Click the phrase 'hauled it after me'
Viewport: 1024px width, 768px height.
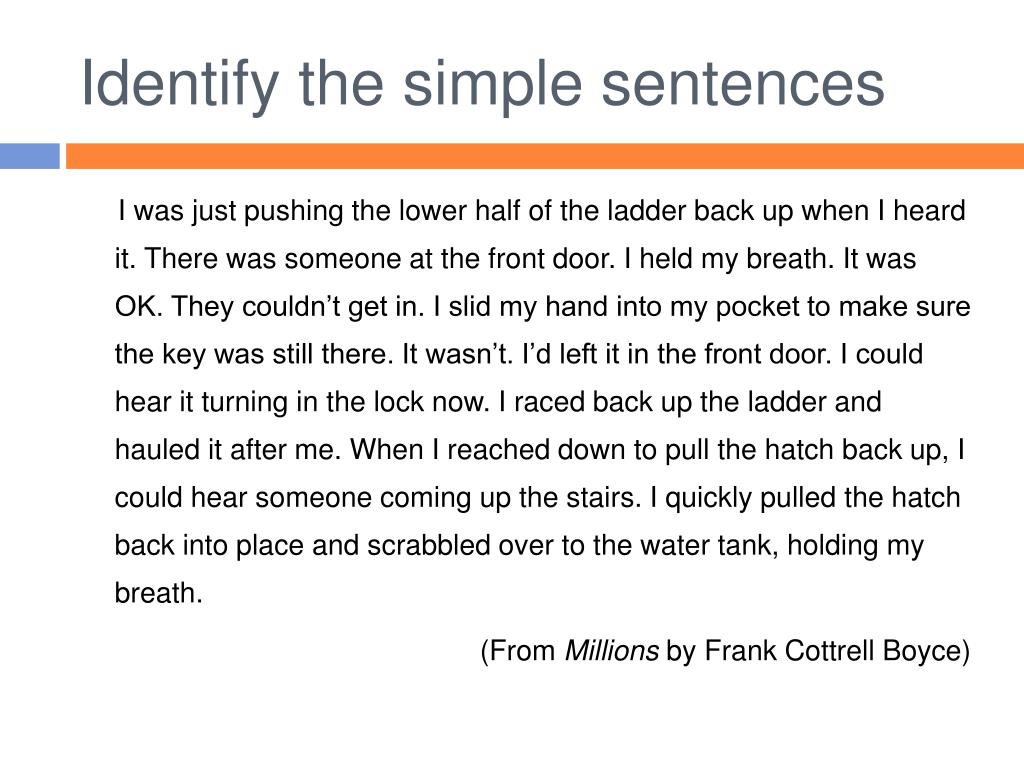point(228,450)
